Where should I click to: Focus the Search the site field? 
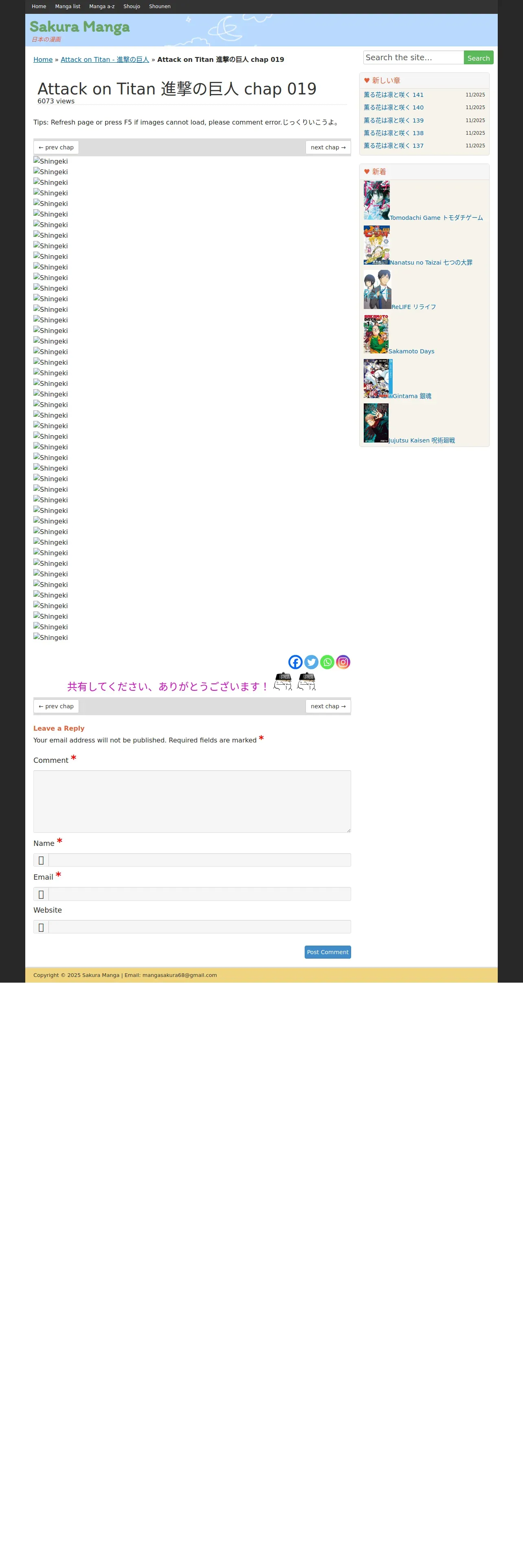click(x=413, y=57)
